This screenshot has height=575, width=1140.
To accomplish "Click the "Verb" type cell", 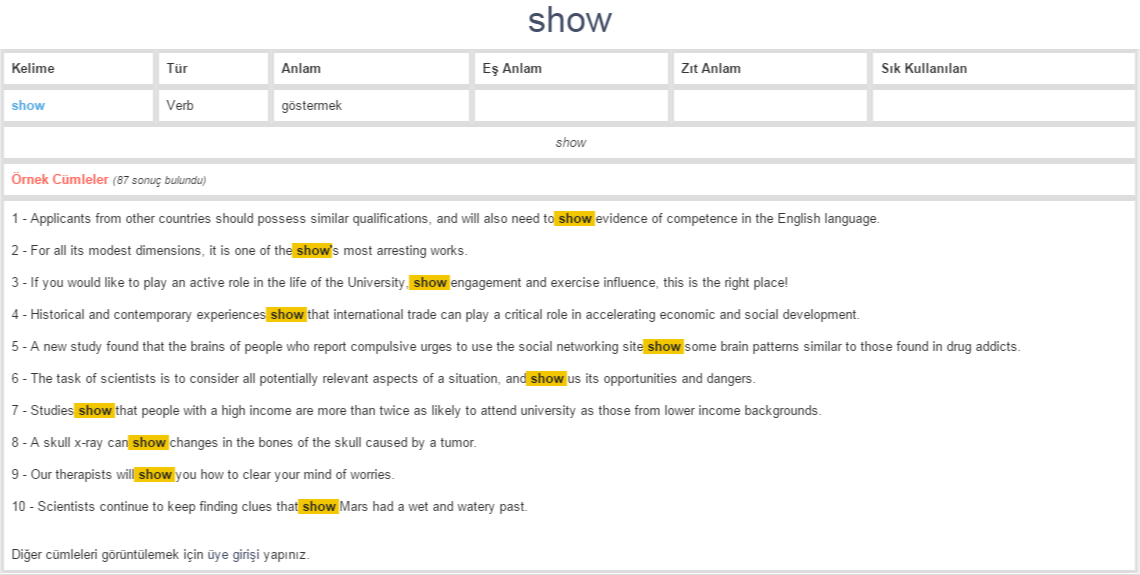I will (x=180, y=106).
